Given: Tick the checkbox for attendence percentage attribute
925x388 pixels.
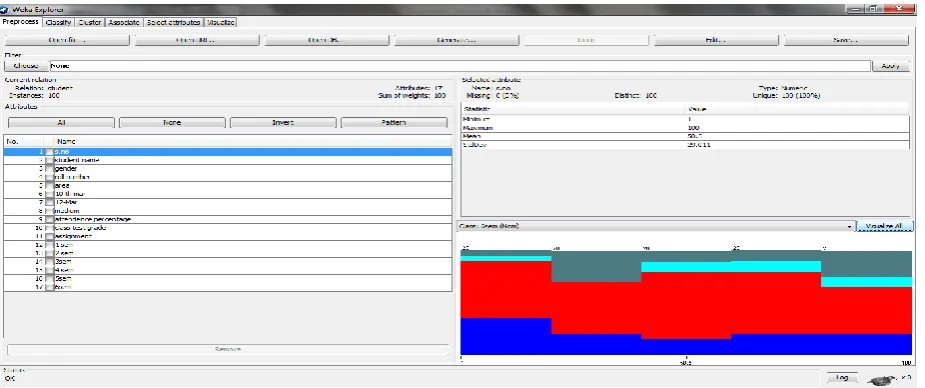Looking at the screenshot, I should 50,219.
